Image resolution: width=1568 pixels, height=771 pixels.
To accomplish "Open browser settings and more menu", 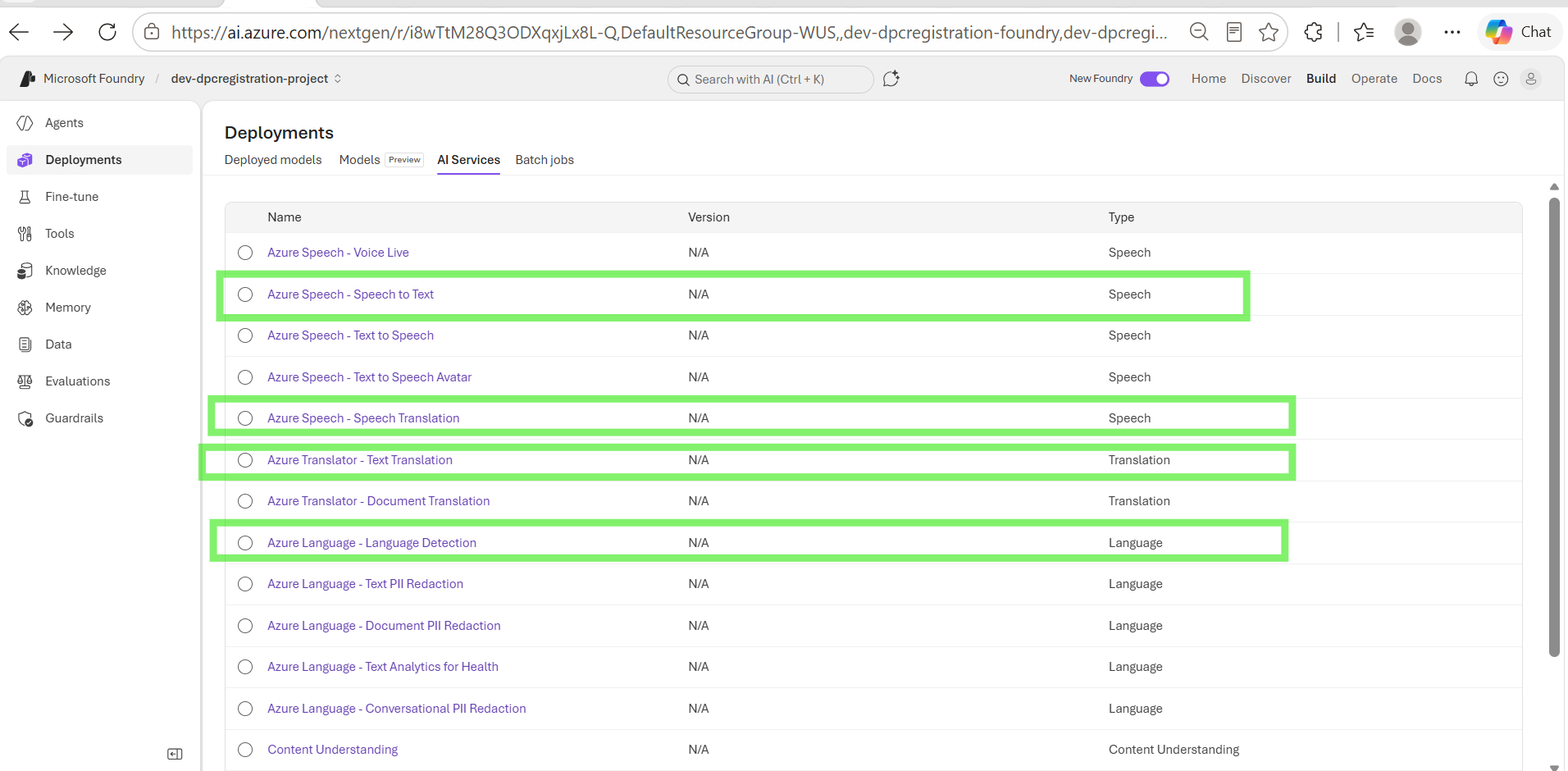I will point(1452,32).
